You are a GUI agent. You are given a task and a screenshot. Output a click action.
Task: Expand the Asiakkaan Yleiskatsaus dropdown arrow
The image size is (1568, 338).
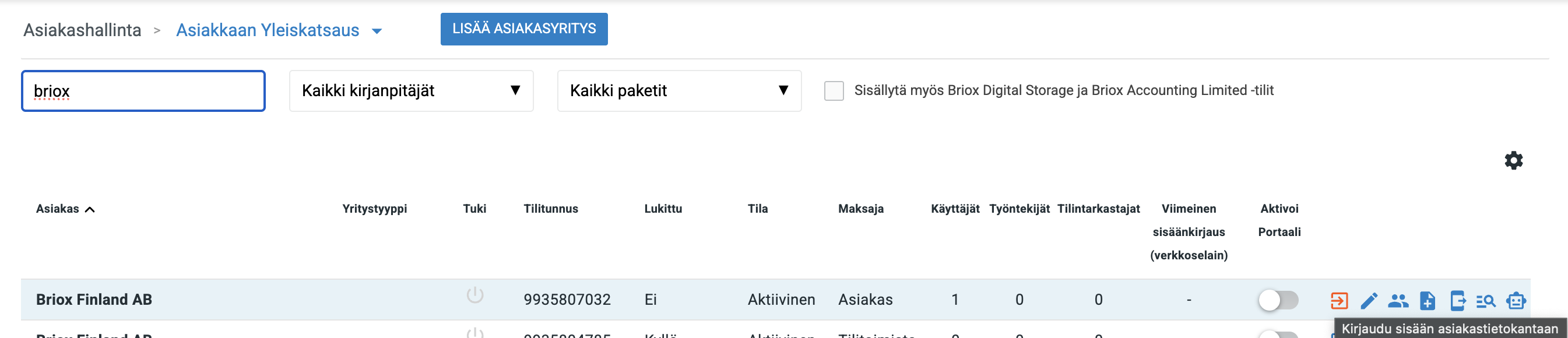click(376, 30)
